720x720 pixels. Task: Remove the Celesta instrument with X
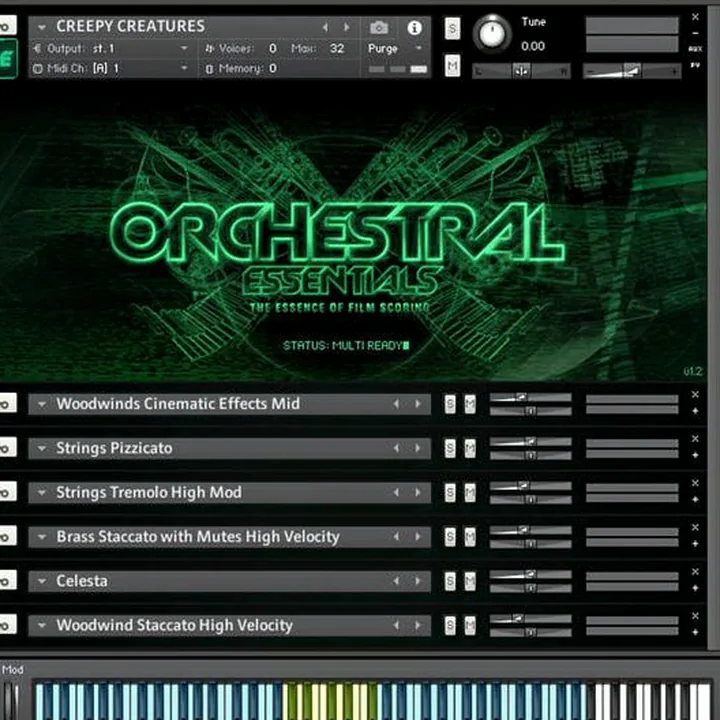[x=695, y=571]
